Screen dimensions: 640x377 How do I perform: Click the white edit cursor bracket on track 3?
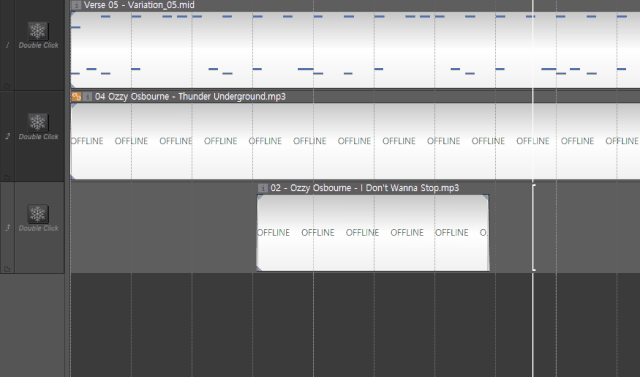coord(534,228)
